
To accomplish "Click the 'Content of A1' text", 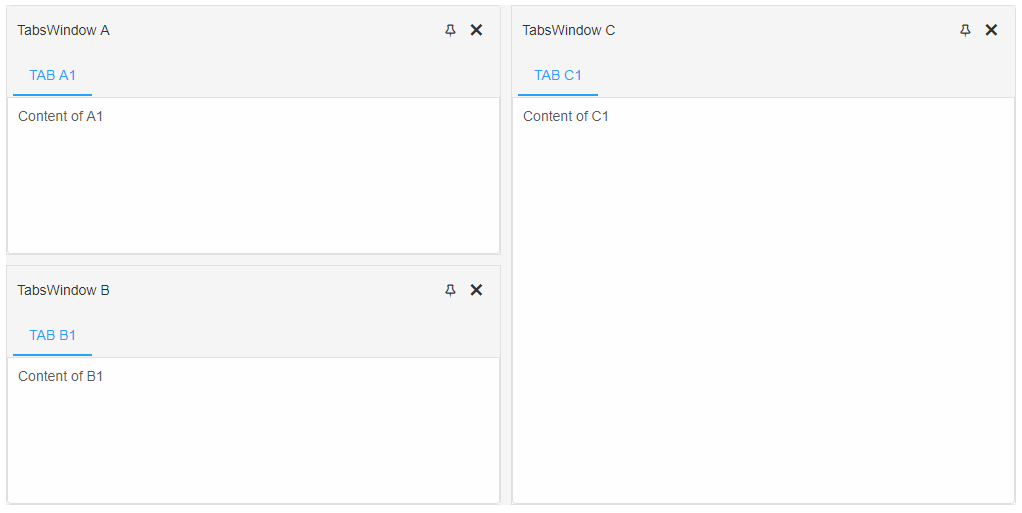I will coord(61,117).
